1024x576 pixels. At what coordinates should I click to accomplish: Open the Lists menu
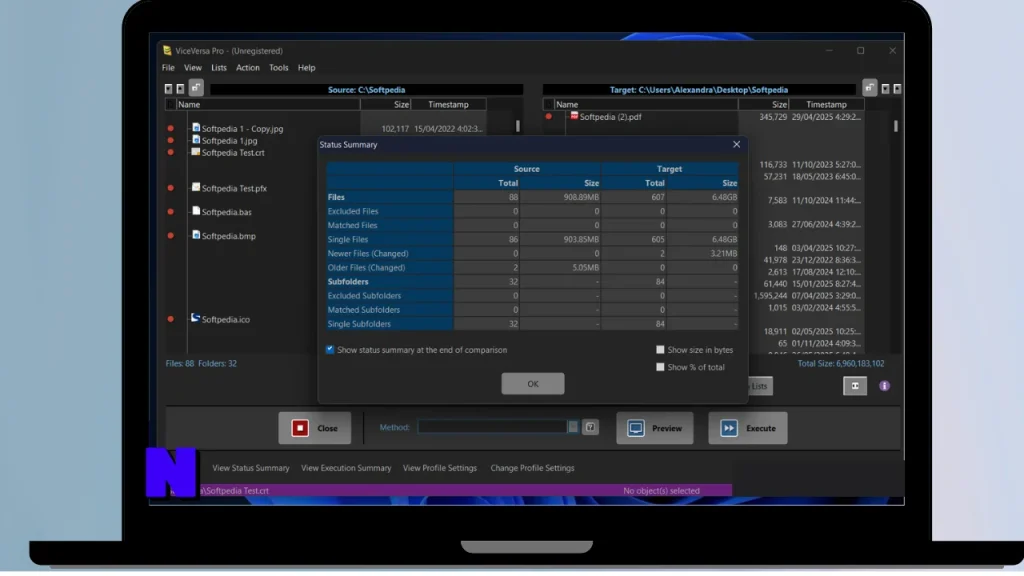tap(219, 67)
